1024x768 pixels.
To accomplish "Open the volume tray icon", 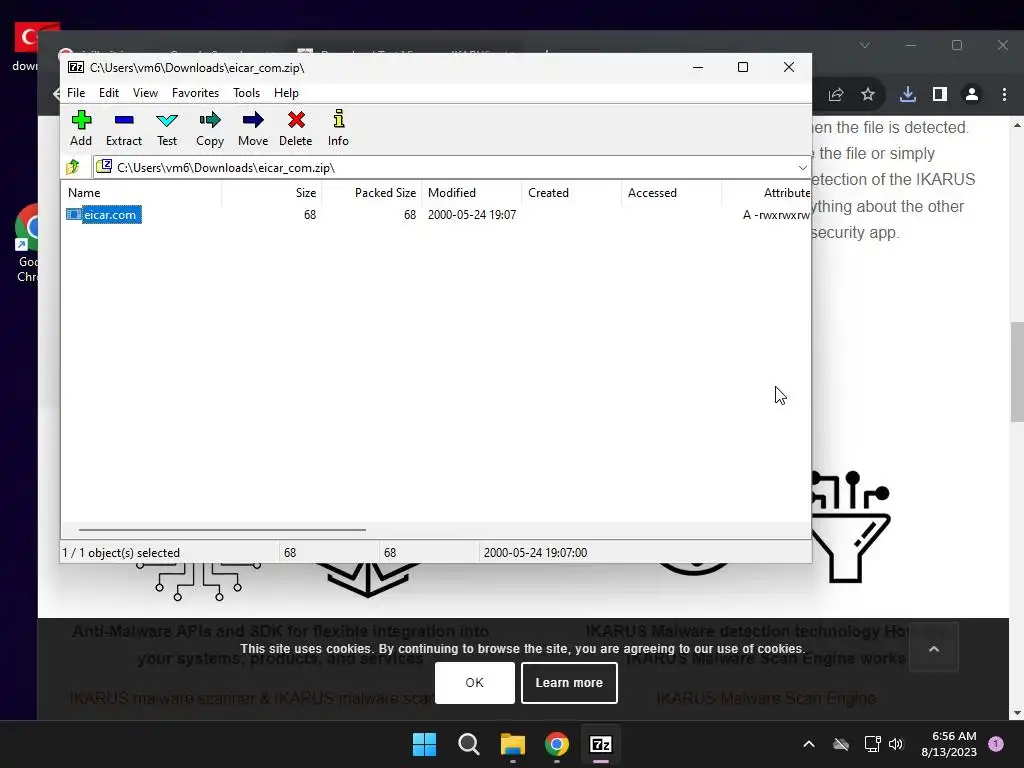I will [x=896, y=744].
